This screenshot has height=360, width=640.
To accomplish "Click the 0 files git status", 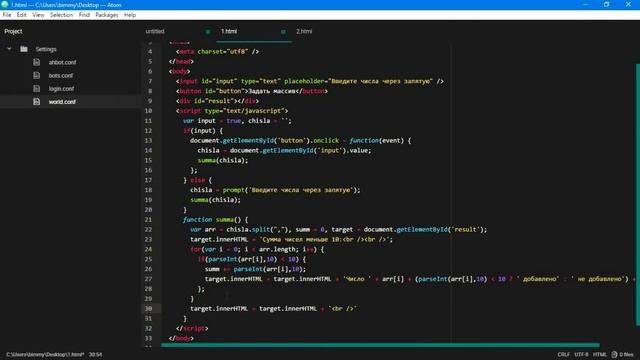I will [x=626, y=354].
